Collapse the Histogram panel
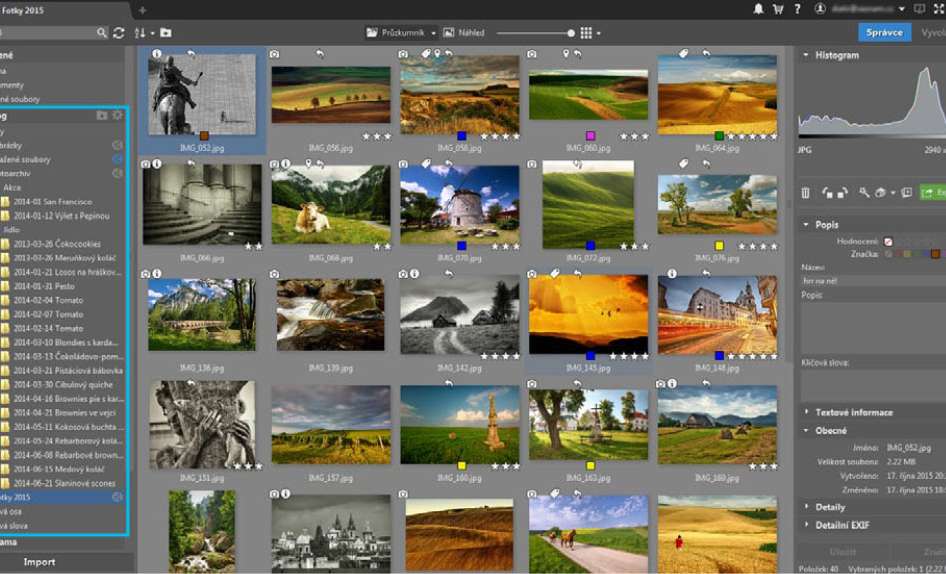This screenshot has width=946, height=574. [x=806, y=56]
